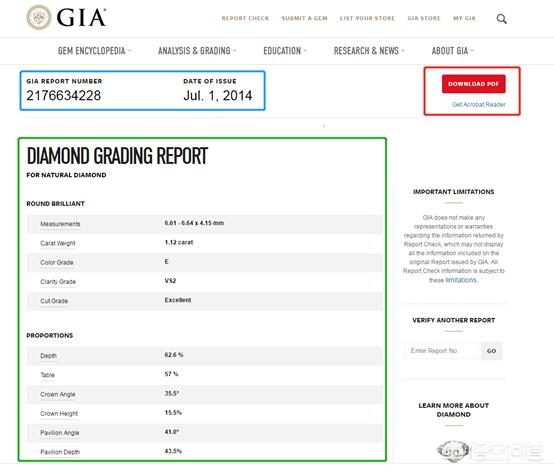
Task: Follow the Get Acrobat Reader link
Action: pos(479,105)
